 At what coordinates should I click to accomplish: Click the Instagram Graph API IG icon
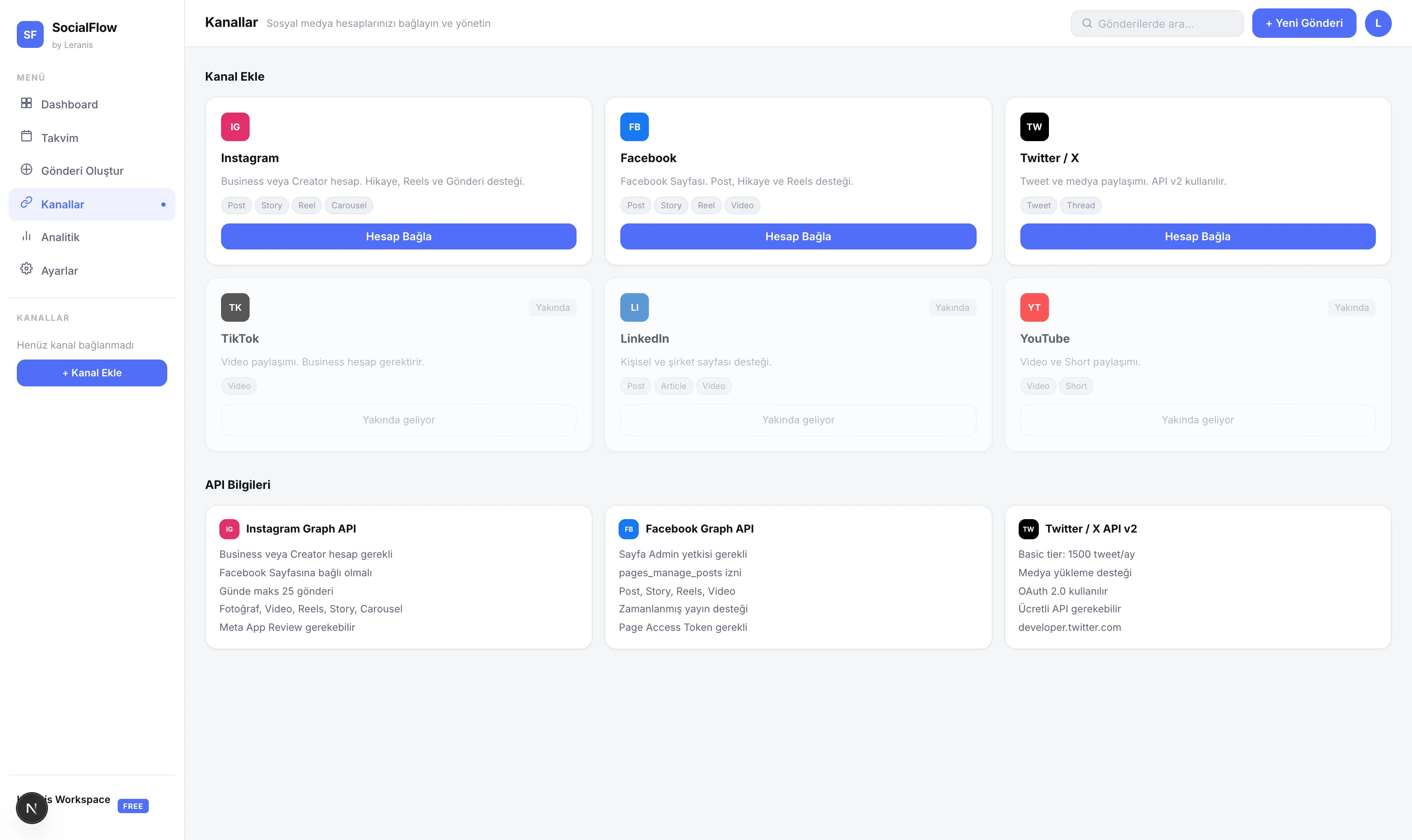coord(229,529)
